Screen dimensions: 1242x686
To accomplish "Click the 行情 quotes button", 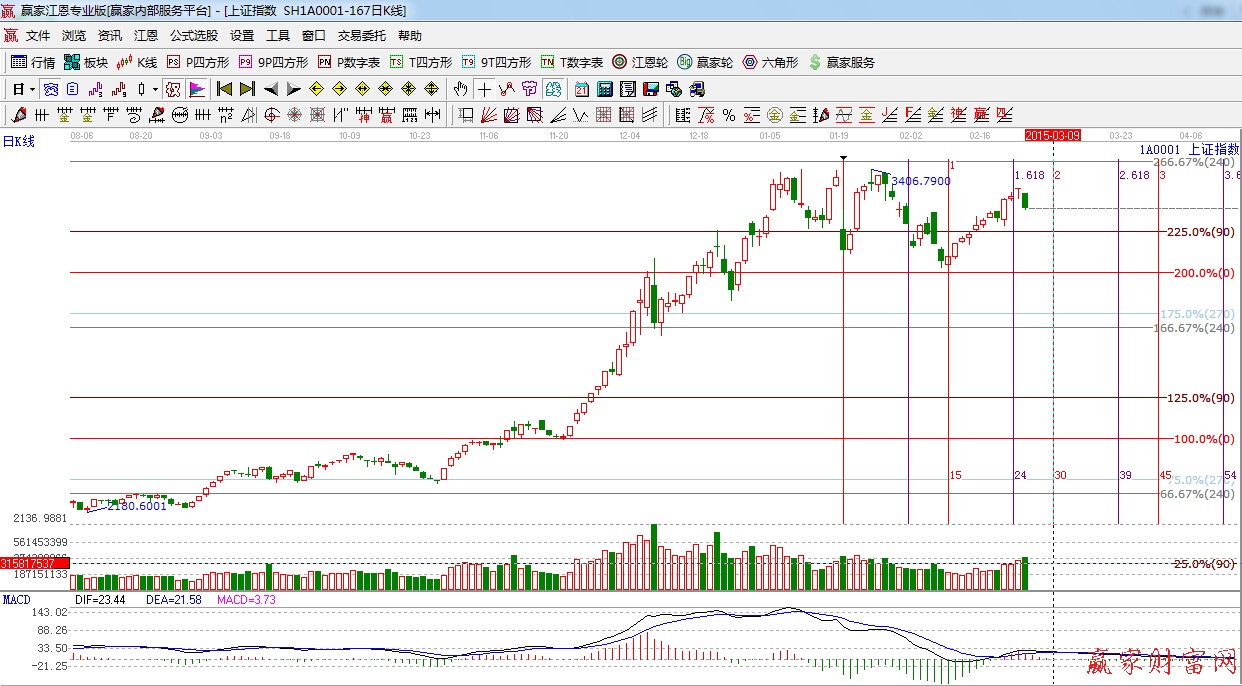I will coord(33,62).
